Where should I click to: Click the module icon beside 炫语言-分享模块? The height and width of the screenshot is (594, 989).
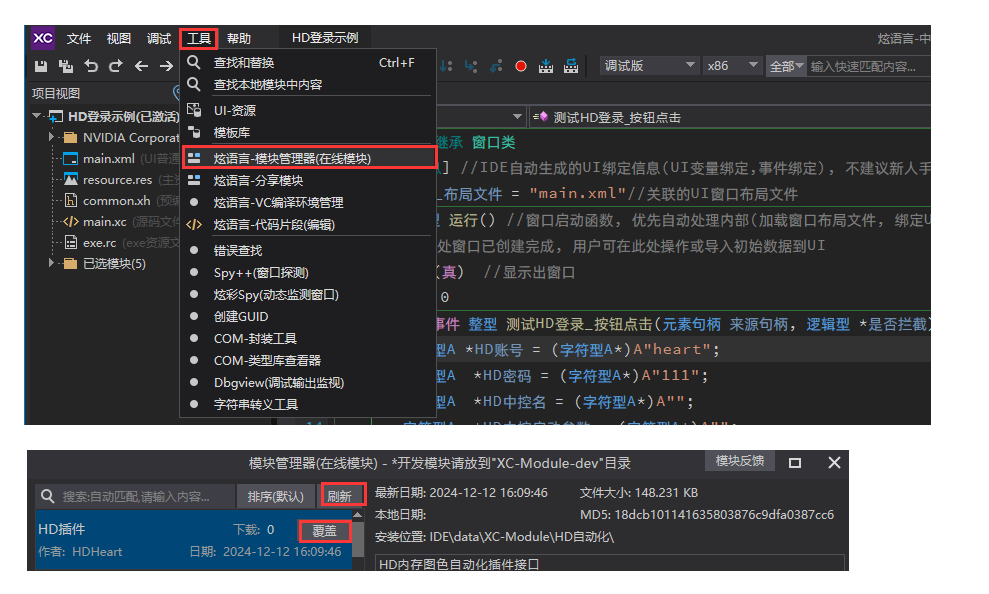[x=194, y=180]
